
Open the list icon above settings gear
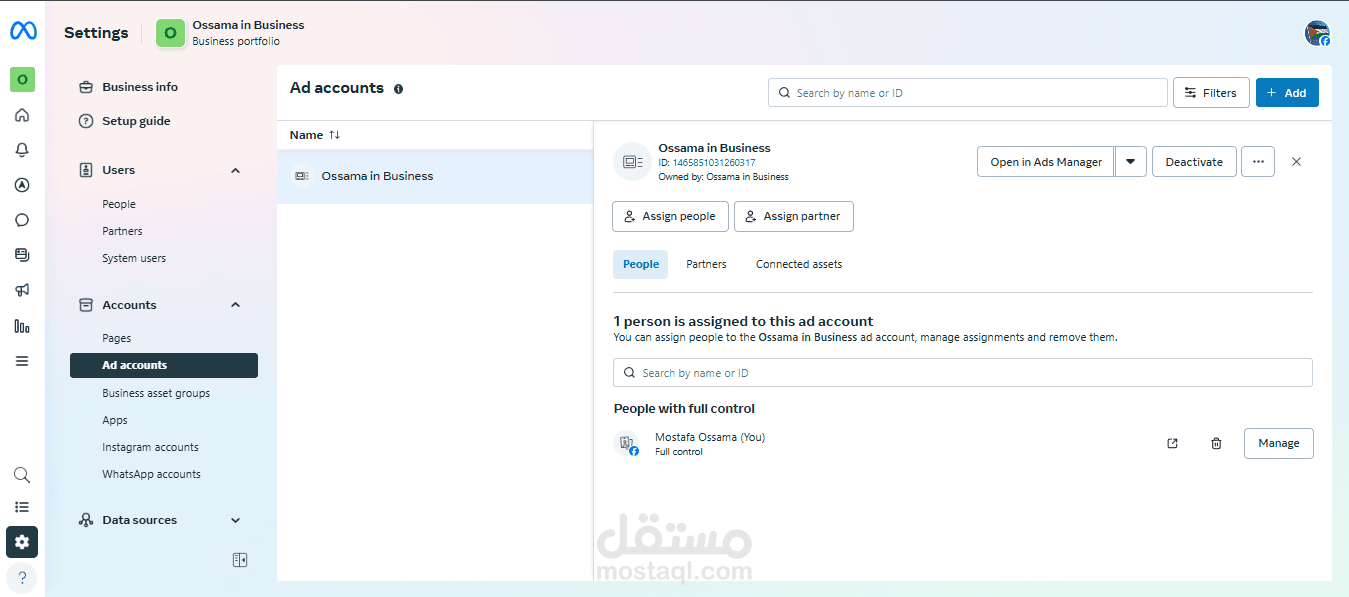click(x=22, y=507)
